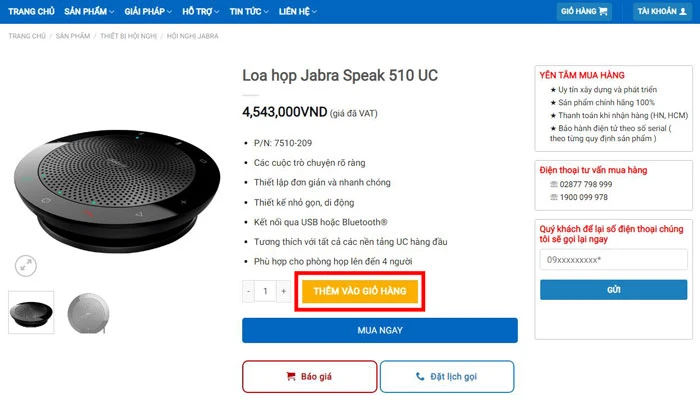Submit phone number with Gửi button

point(613,290)
